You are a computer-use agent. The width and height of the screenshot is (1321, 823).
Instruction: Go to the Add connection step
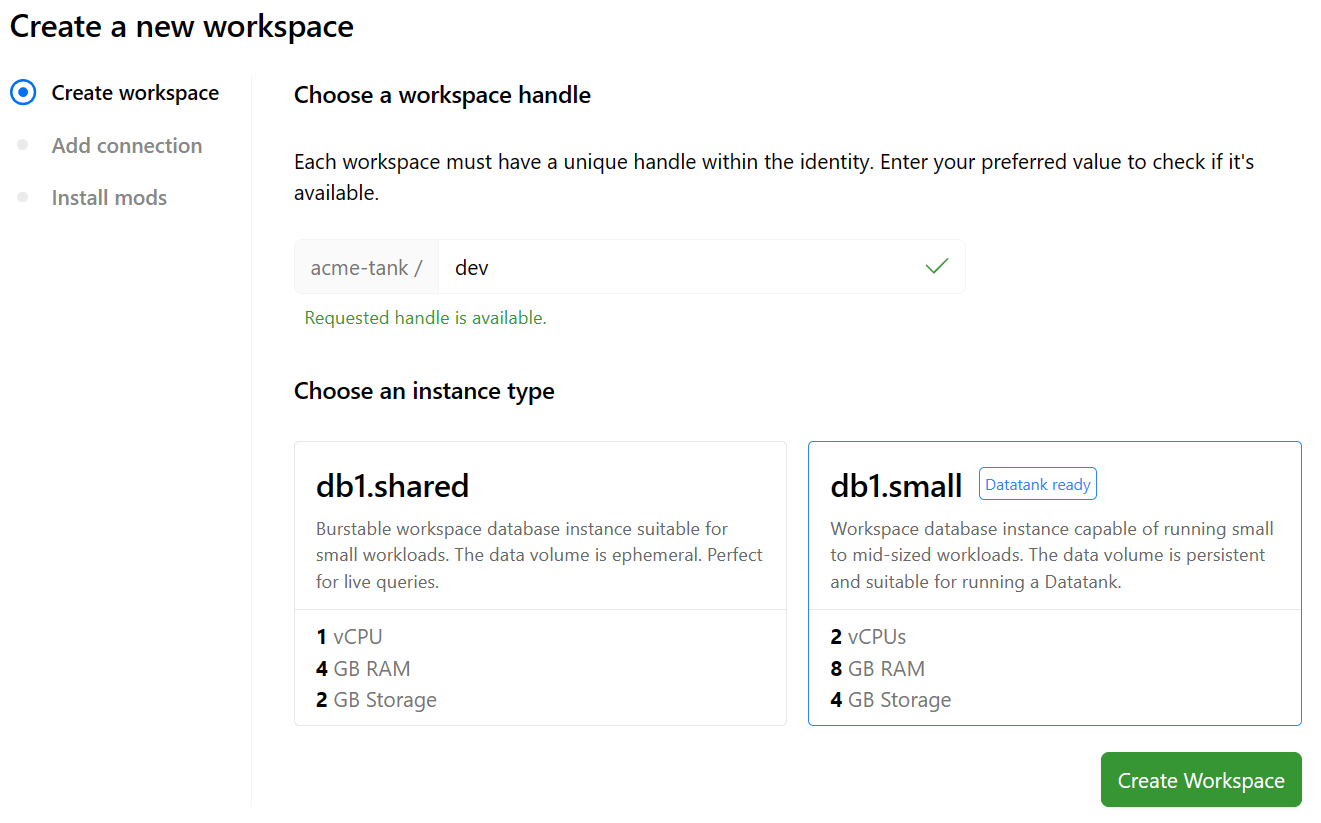tap(127, 146)
